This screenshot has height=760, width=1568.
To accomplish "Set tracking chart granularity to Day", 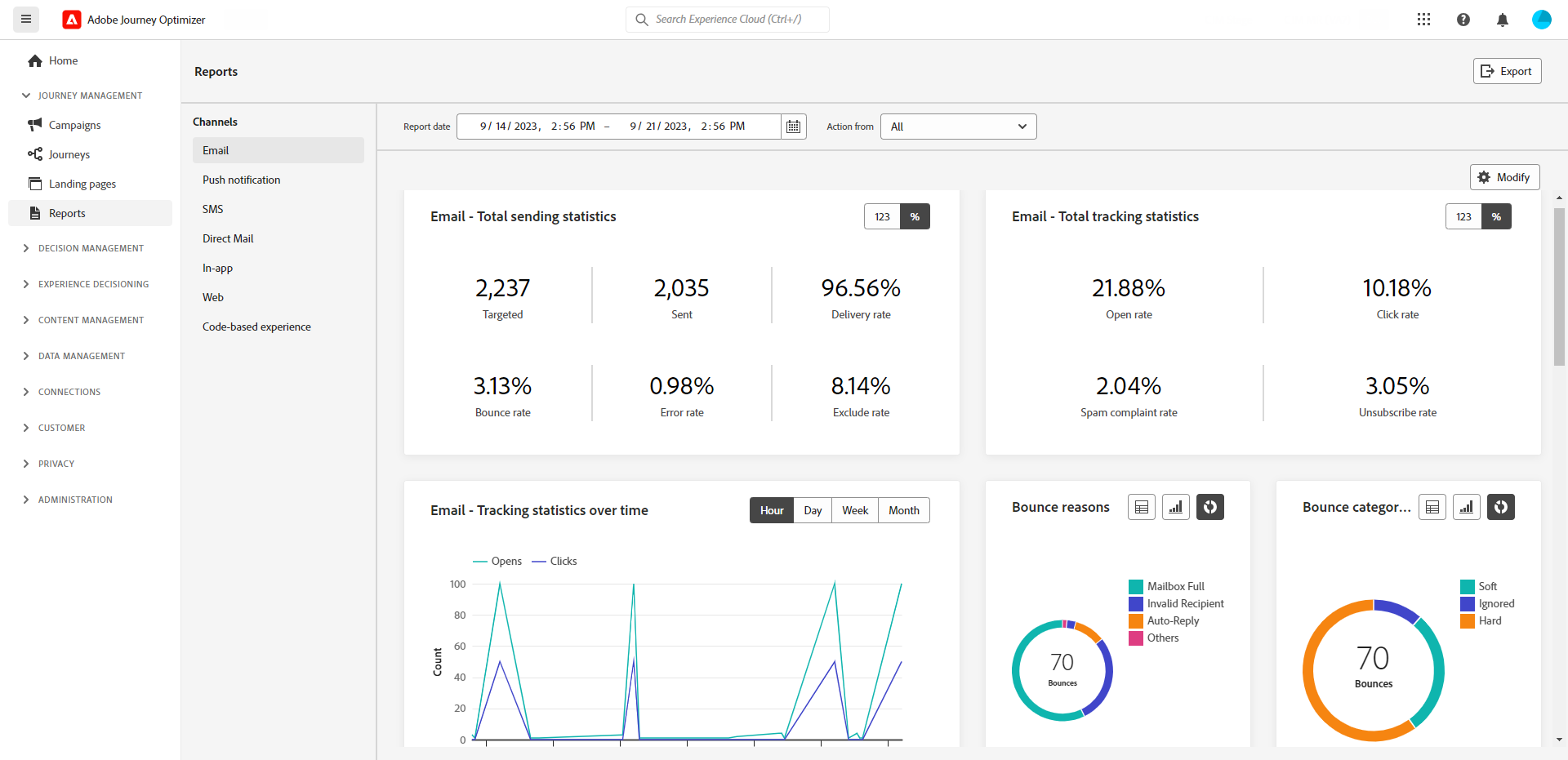I will [813, 510].
